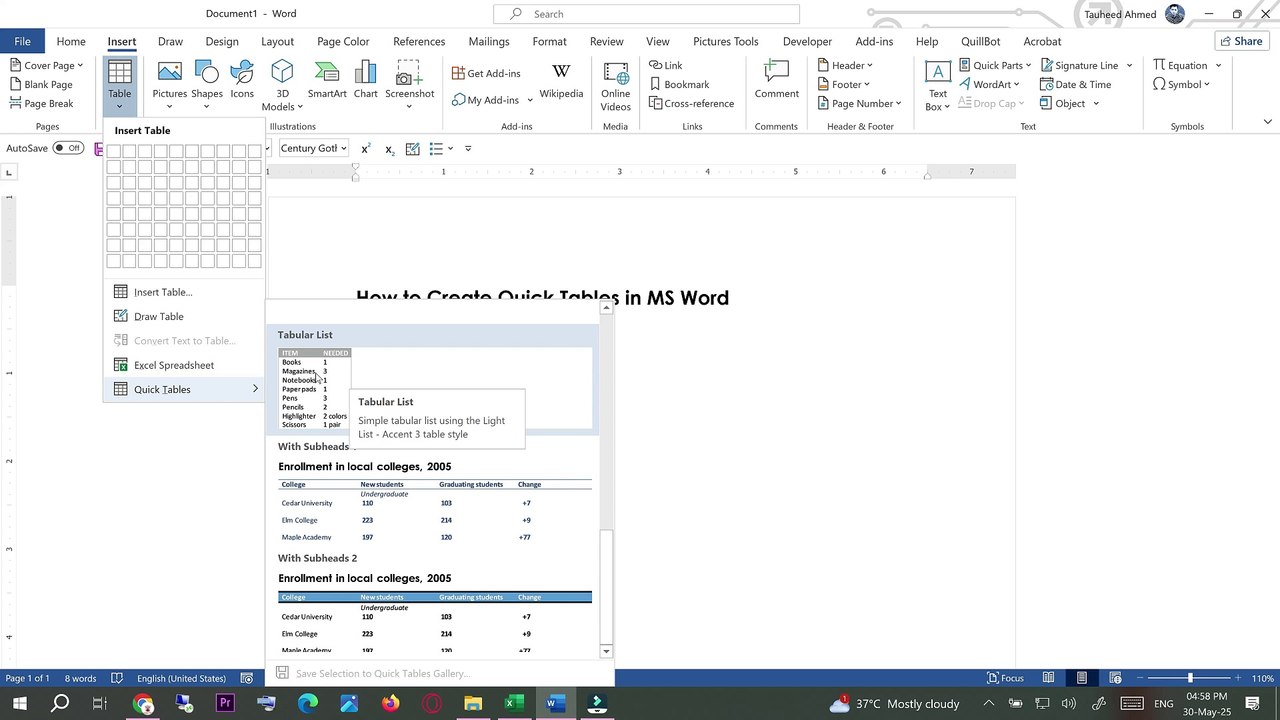
Task: Switch to Print Layout view
Action: click(1081, 678)
